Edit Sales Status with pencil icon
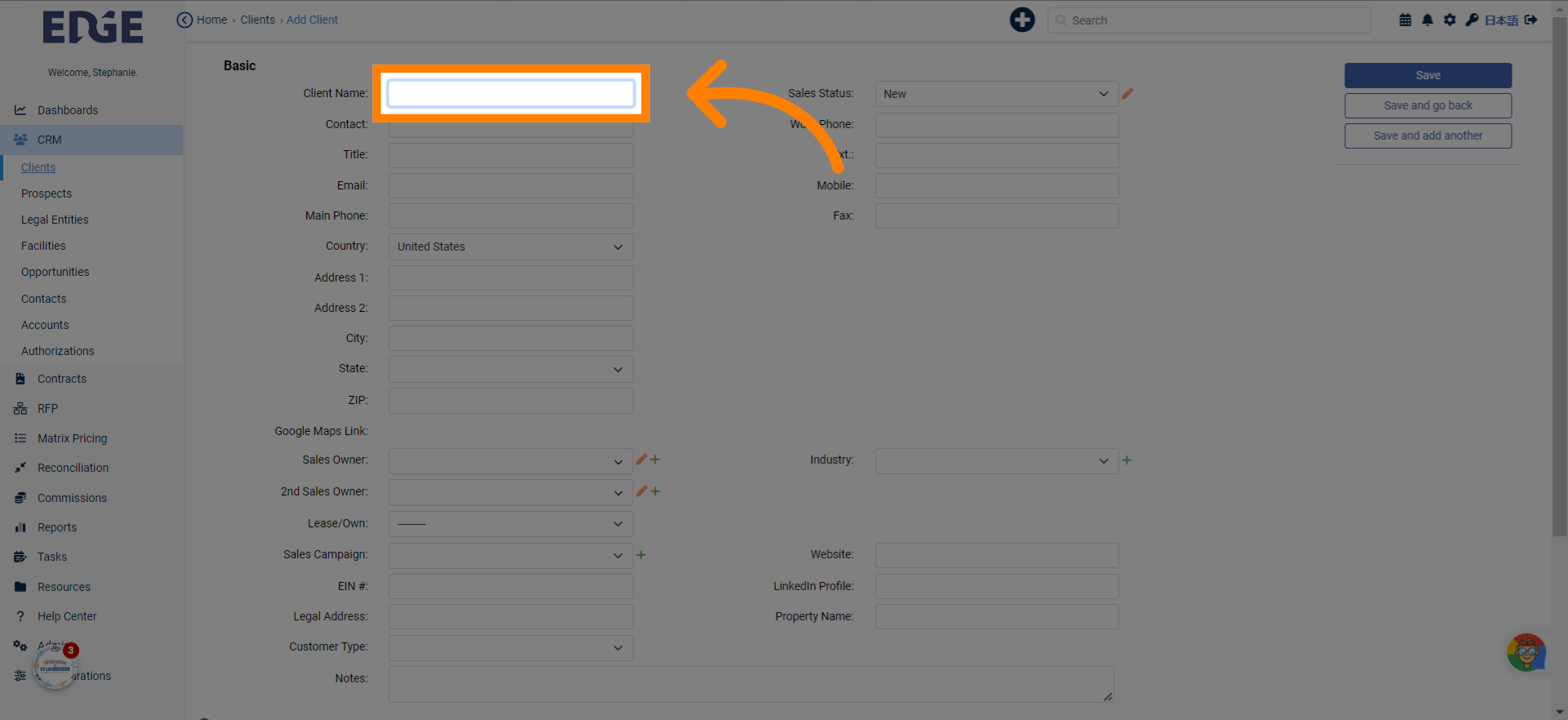 pos(1127,94)
